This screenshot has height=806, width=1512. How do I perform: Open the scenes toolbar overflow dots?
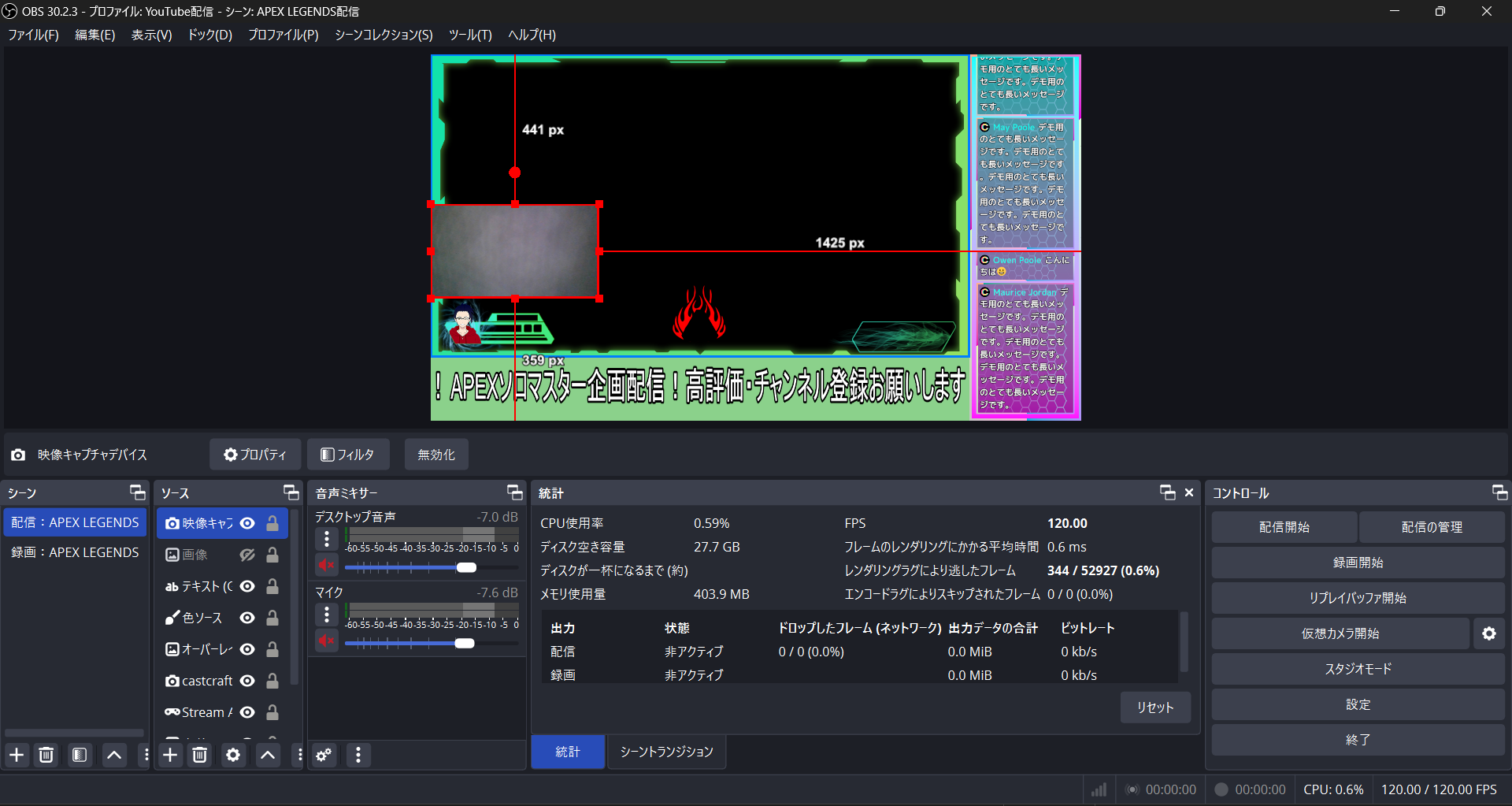(146, 755)
